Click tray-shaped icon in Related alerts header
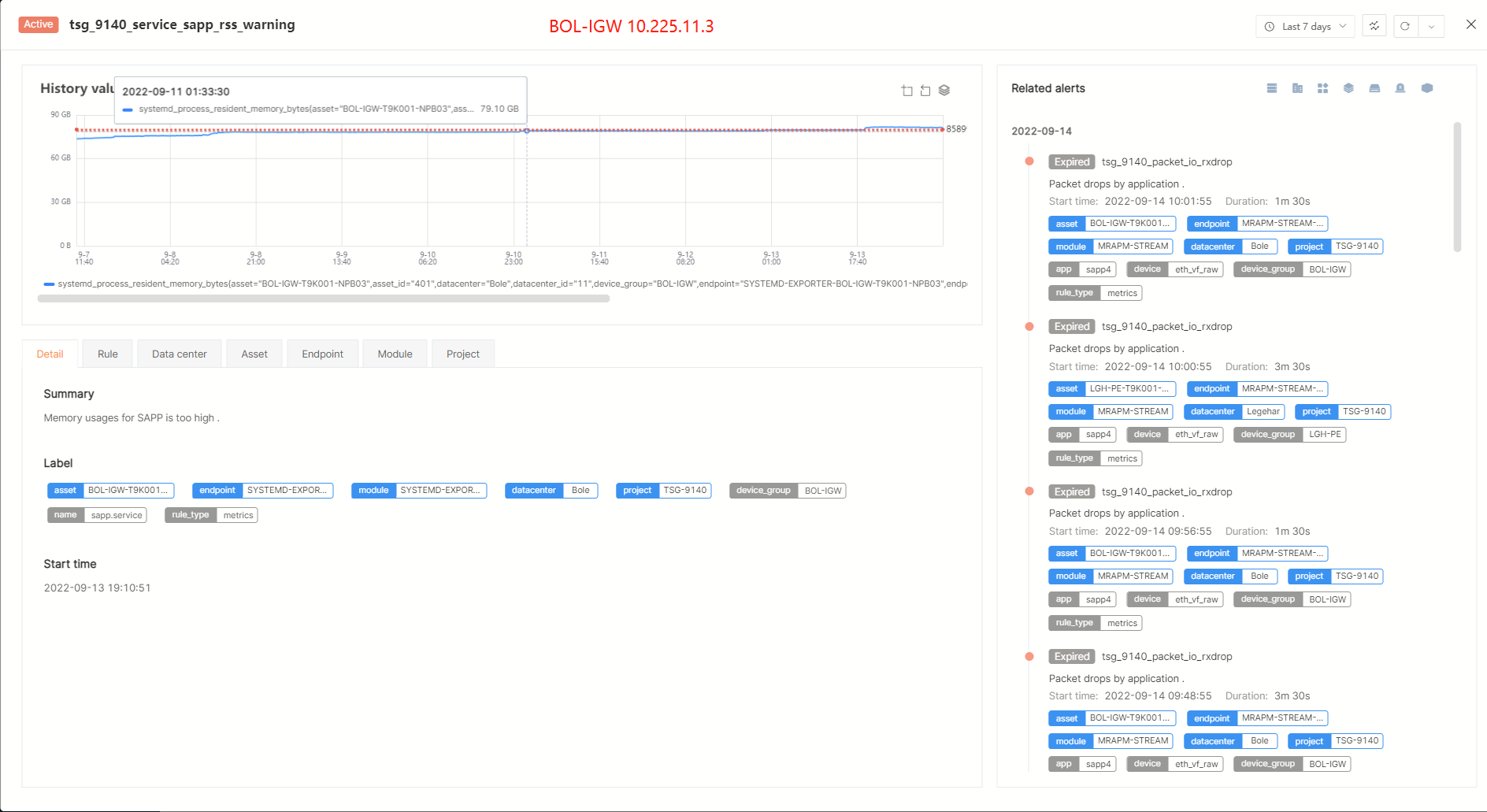Viewport: 1487px width, 812px height. click(x=1374, y=88)
